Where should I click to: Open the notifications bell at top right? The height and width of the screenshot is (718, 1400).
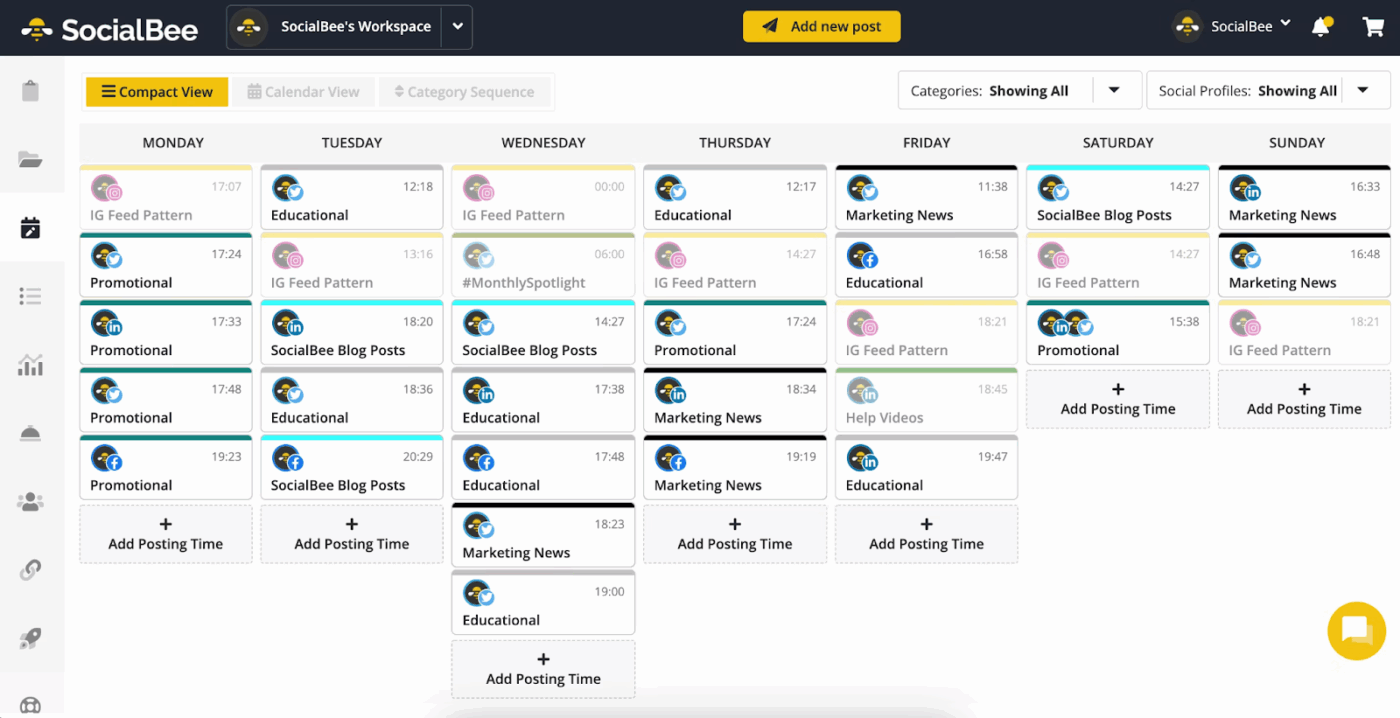1320,27
